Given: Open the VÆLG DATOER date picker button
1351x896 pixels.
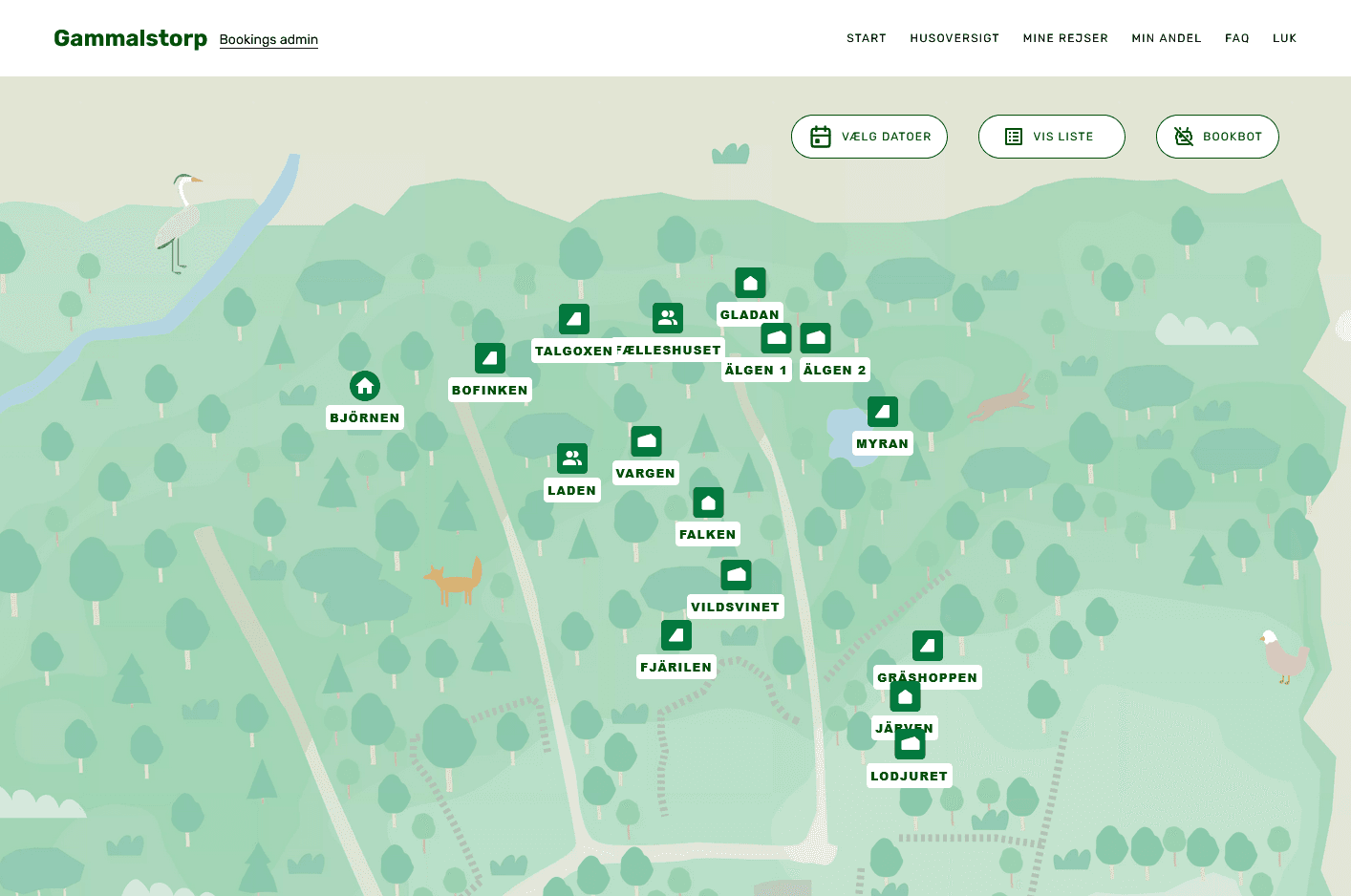Looking at the screenshot, I should tap(868, 137).
